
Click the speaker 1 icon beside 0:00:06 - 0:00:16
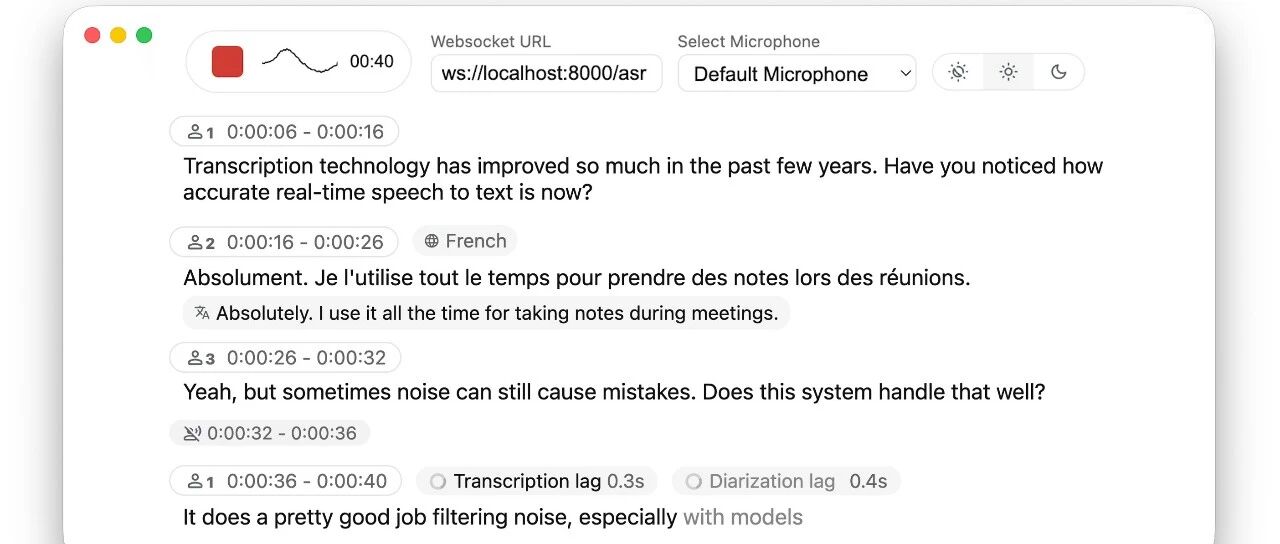coord(195,132)
